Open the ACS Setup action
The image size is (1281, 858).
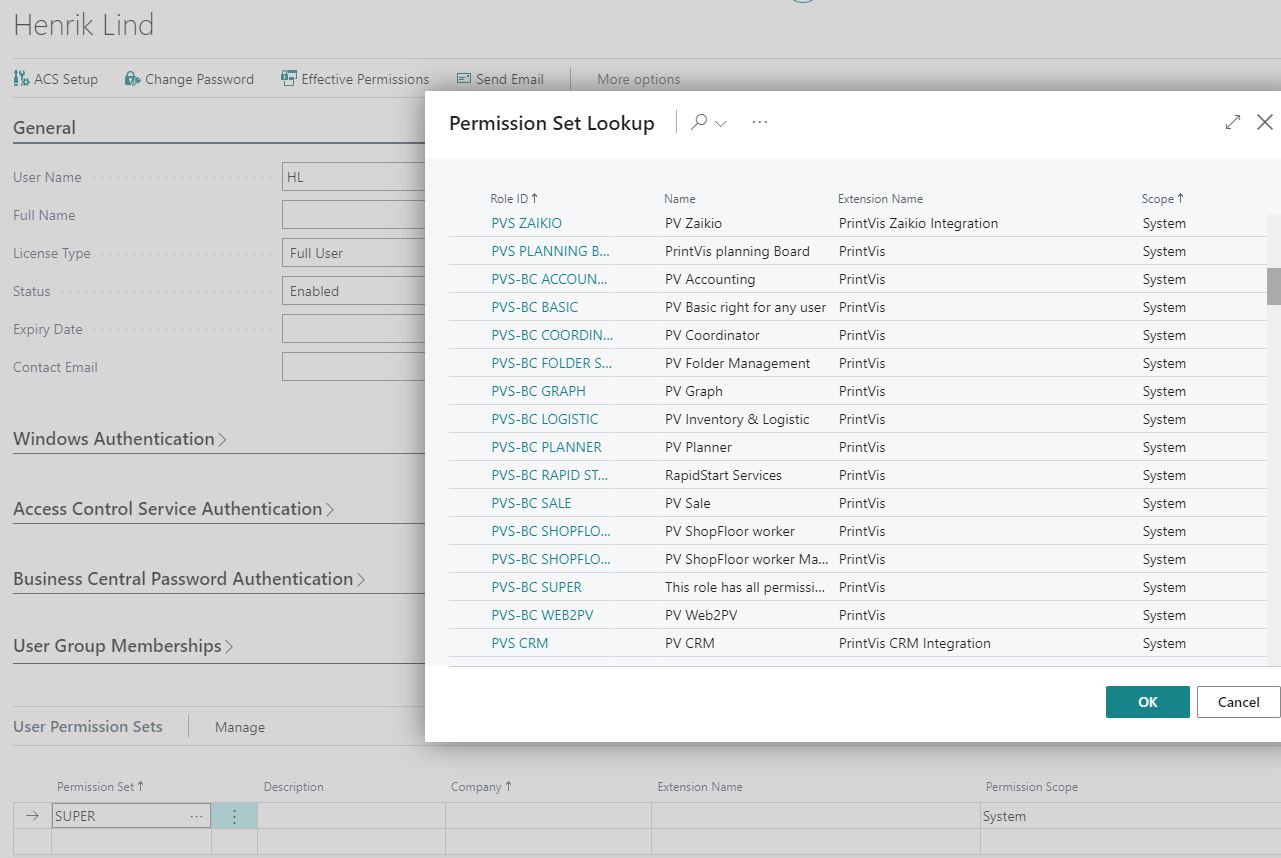[55, 78]
